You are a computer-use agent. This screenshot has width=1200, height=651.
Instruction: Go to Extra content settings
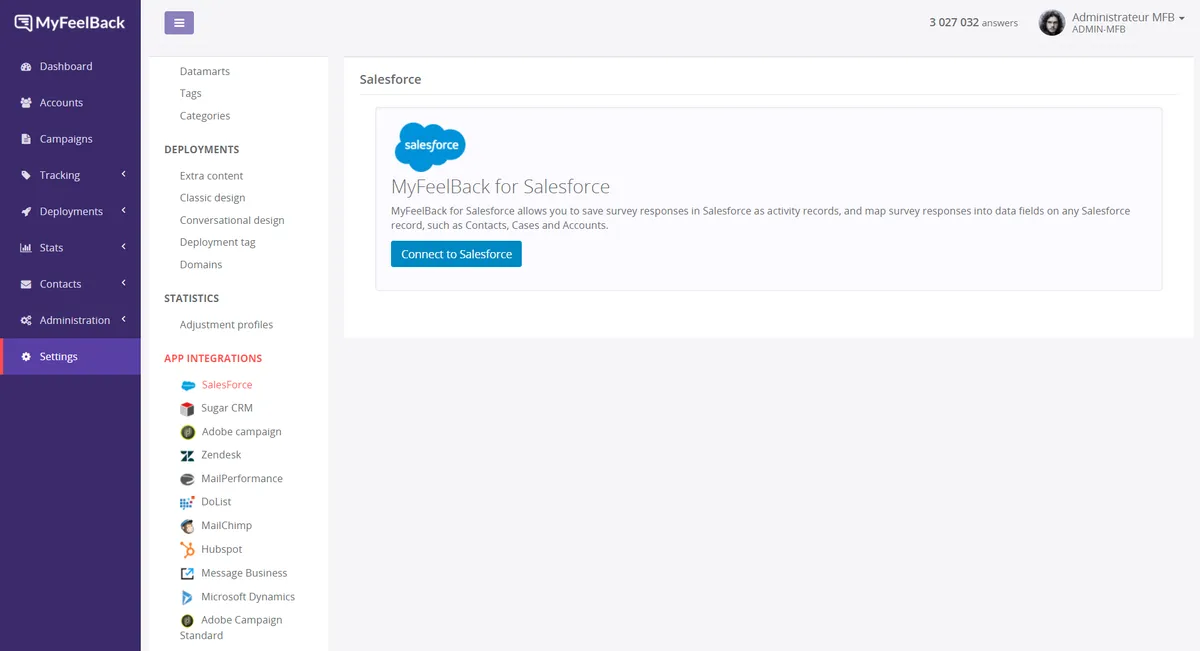tap(212, 176)
